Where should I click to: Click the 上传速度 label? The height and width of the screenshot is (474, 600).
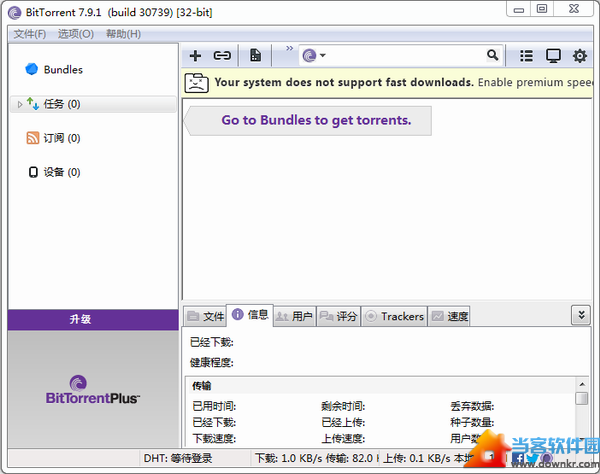coord(343,438)
